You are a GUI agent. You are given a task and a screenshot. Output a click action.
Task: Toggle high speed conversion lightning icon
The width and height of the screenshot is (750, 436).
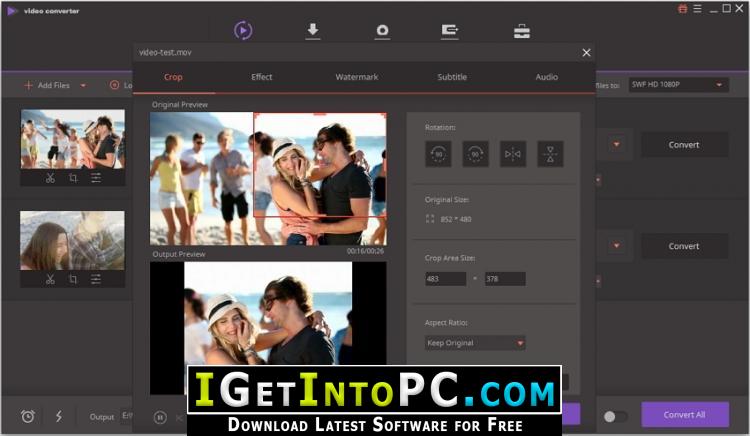(59, 416)
